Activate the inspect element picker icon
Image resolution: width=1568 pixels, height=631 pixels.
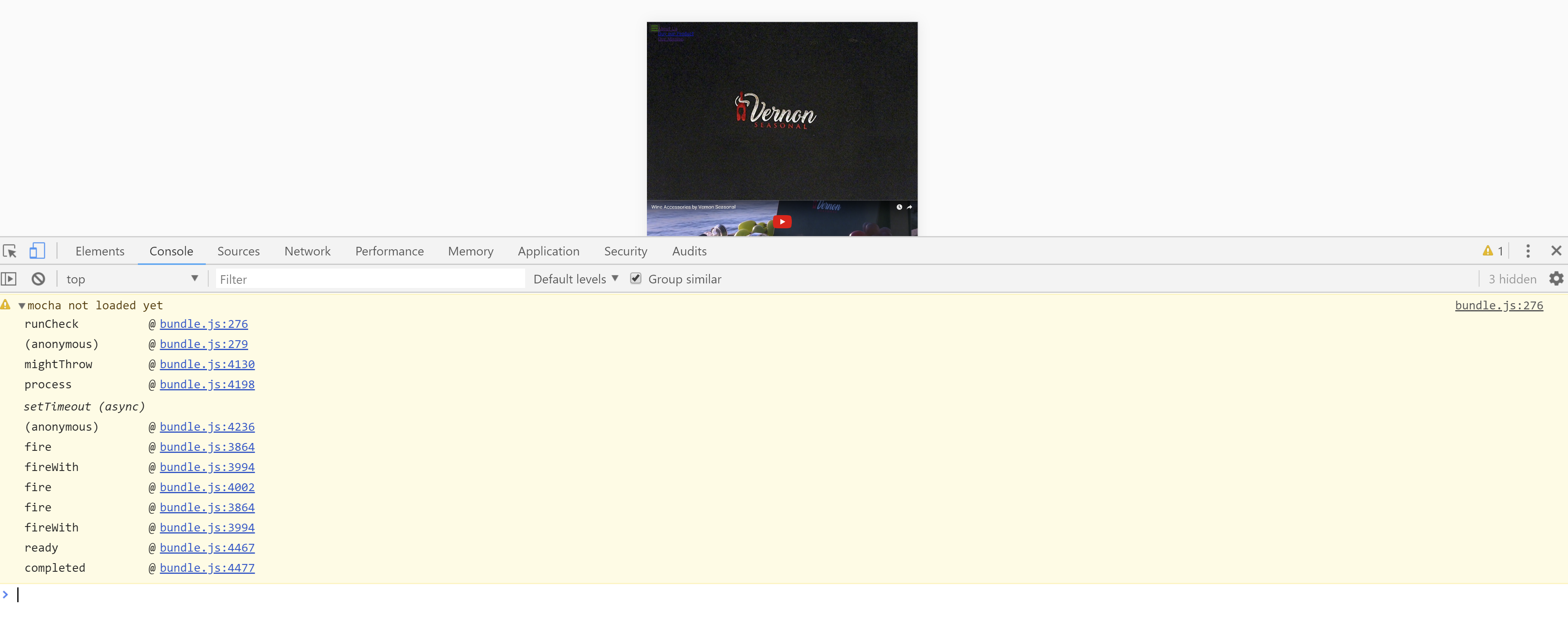click(10, 251)
